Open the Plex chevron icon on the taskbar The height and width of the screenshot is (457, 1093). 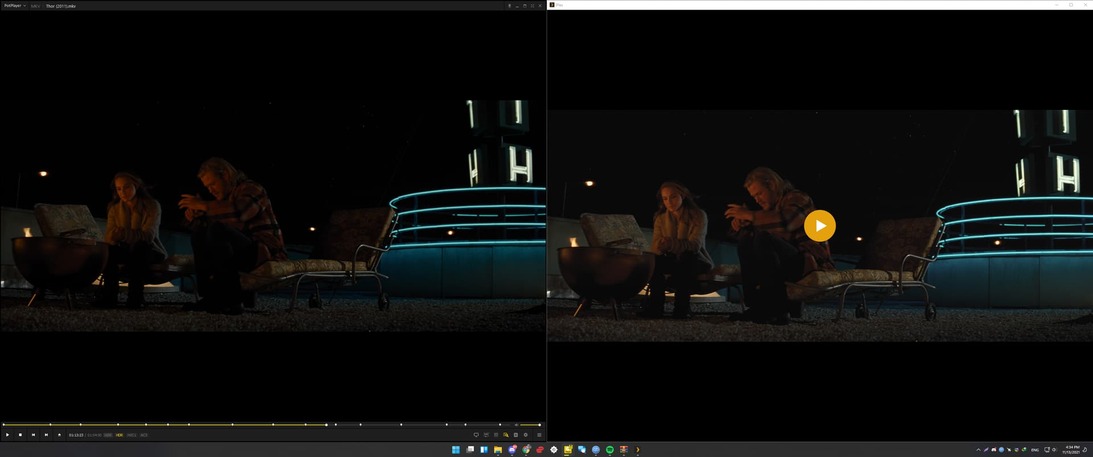click(x=637, y=449)
